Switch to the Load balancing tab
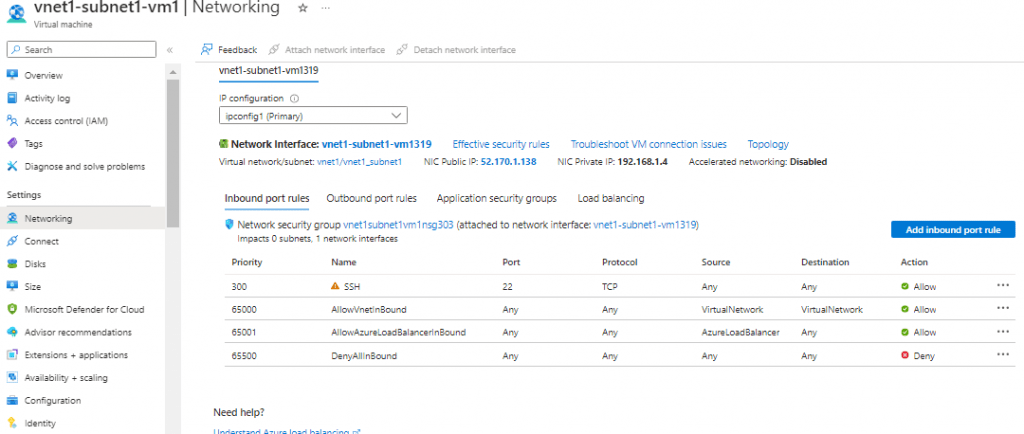This screenshot has width=1024, height=434. tap(610, 199)
